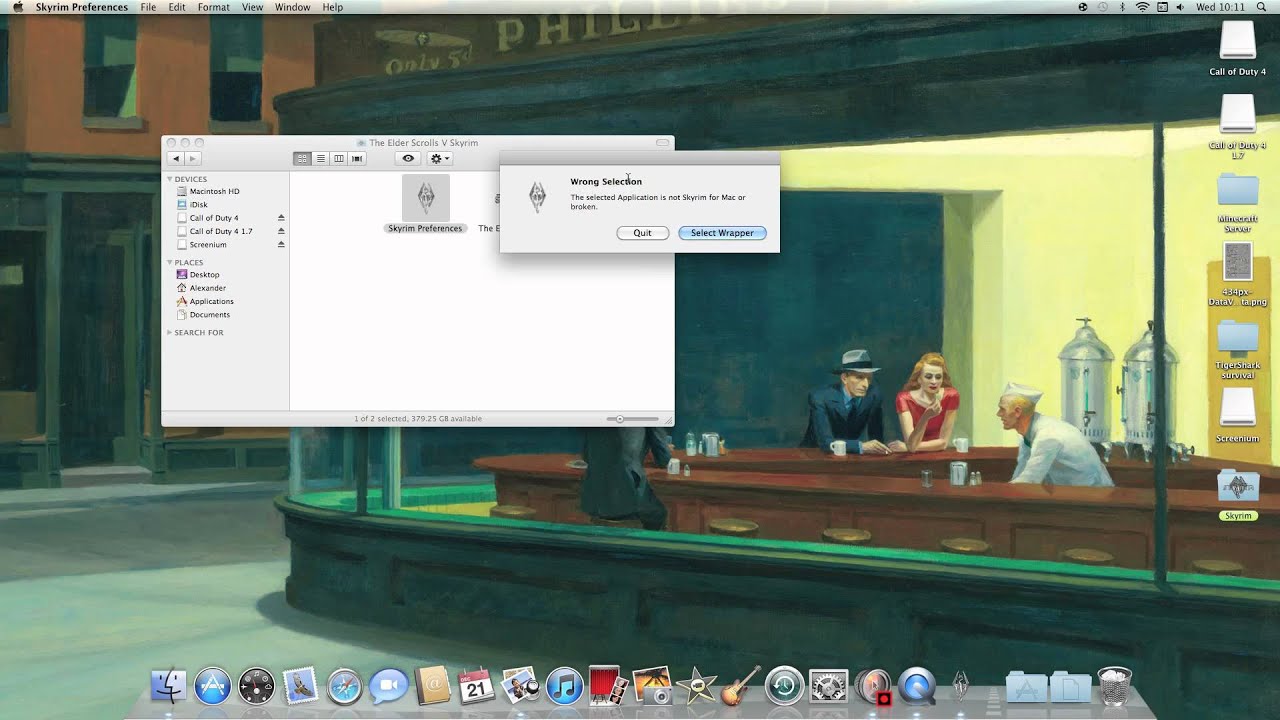Open the Apple menu
This screenshot has height=720, width=1280.
tap(17, 7)
